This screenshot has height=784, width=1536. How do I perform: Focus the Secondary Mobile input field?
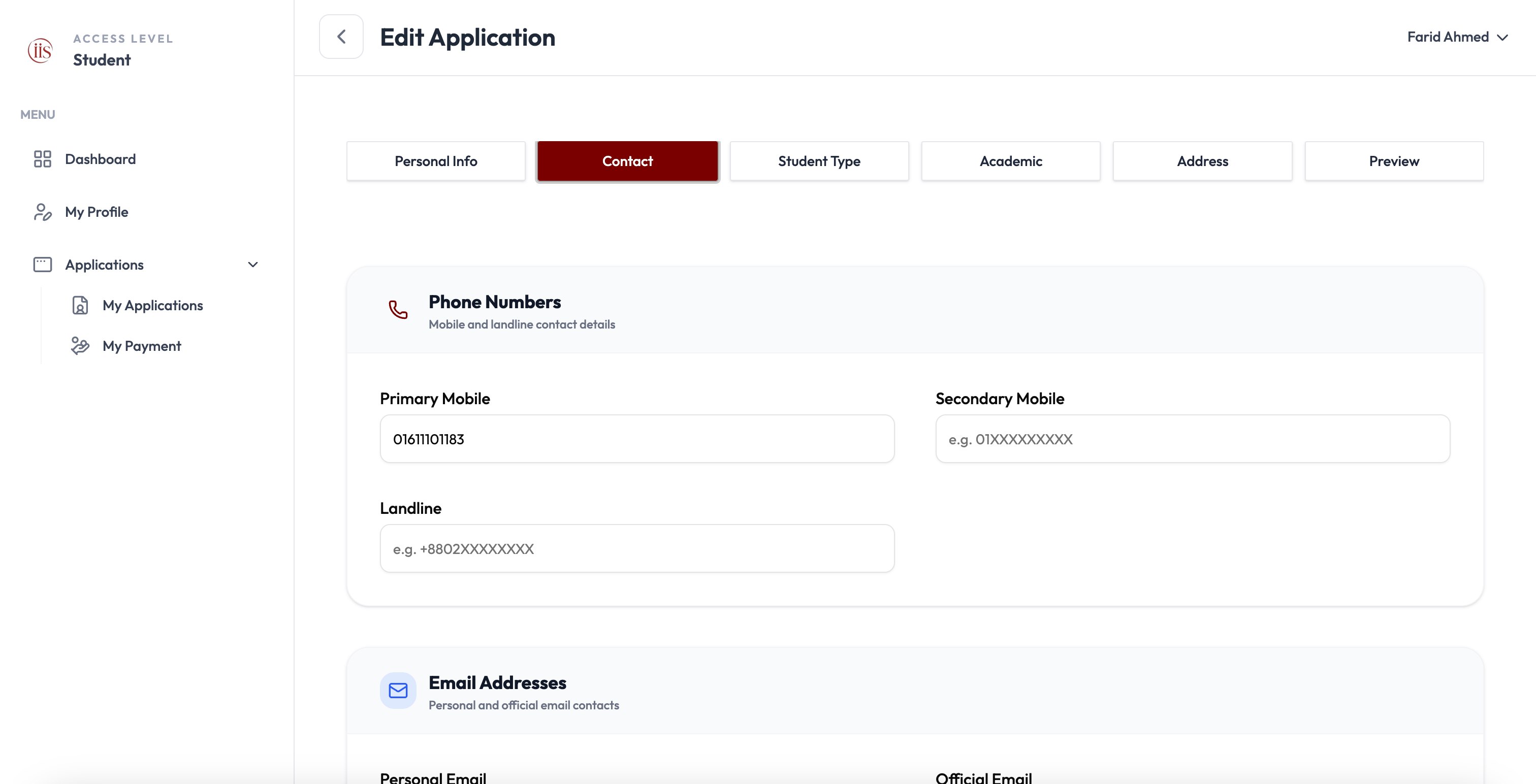coord(1193,439)
